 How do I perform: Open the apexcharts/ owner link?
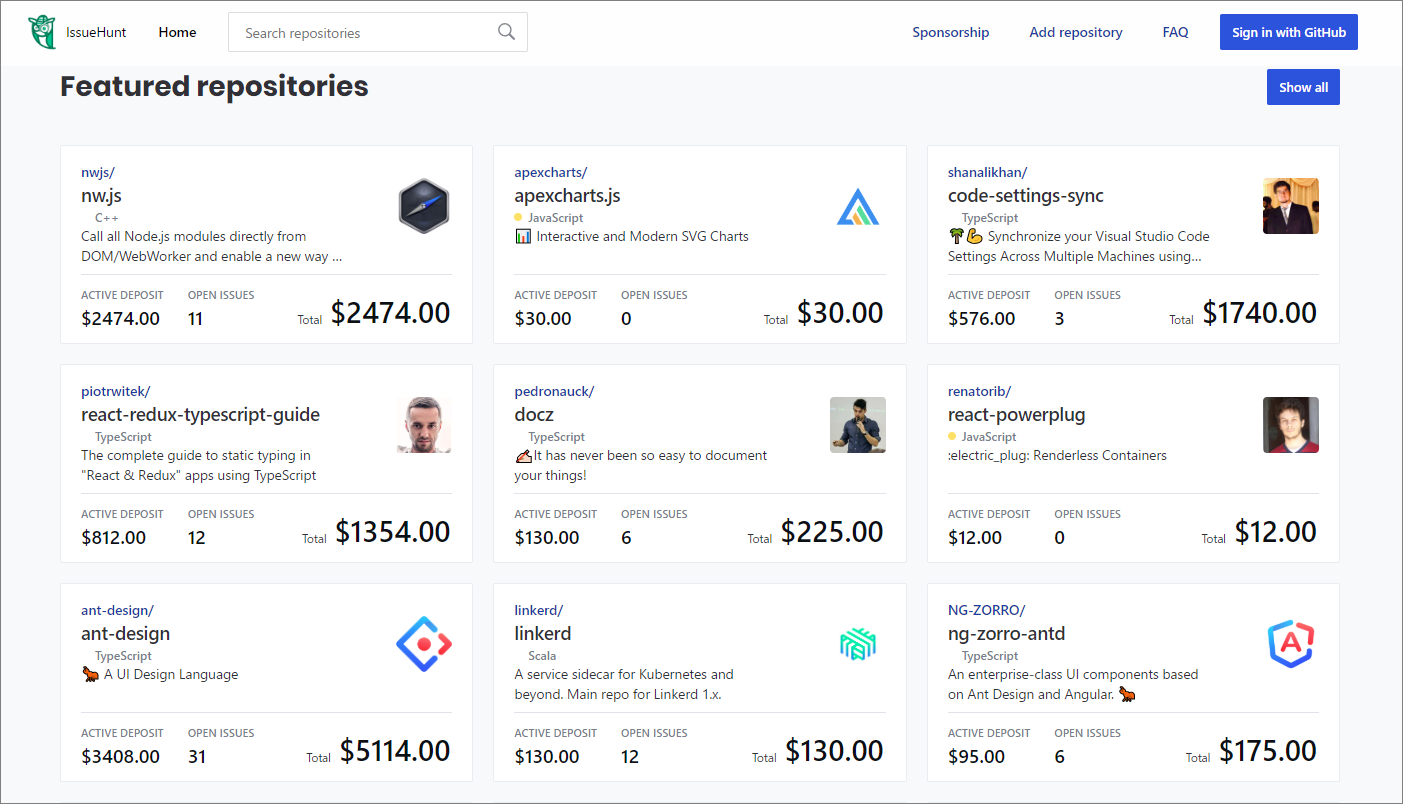click(x=551, y=172)
